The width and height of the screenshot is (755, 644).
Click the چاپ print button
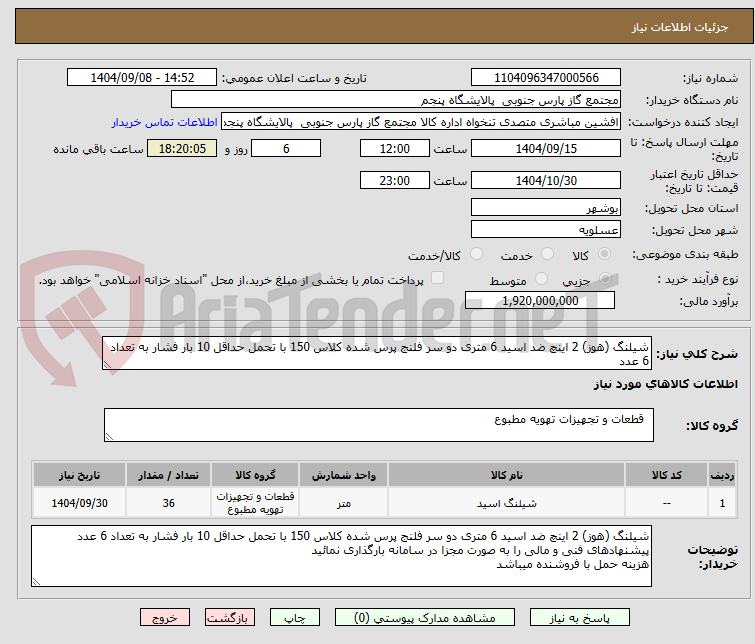click(295, 618)
